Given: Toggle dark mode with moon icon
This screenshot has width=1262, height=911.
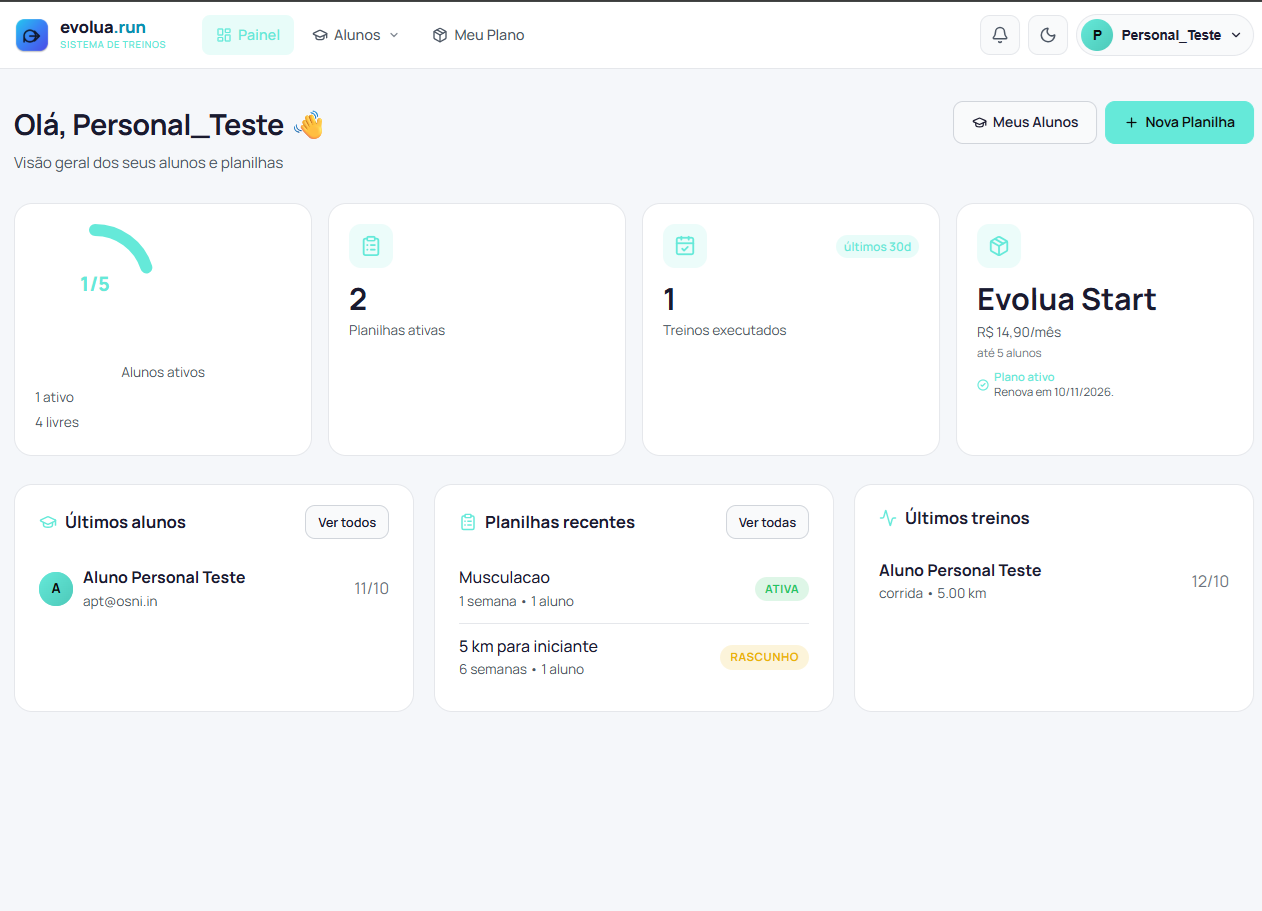Looking at the screenshot, I should pos(1048,35).
